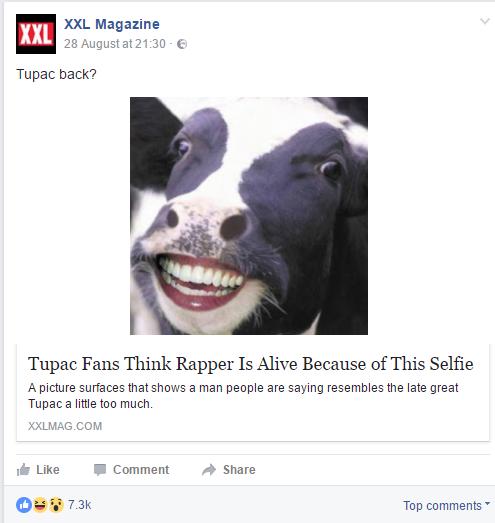Viewport: 495px width, 523px height.
Task: Like the post using Like text
Action: pos(48,470)
